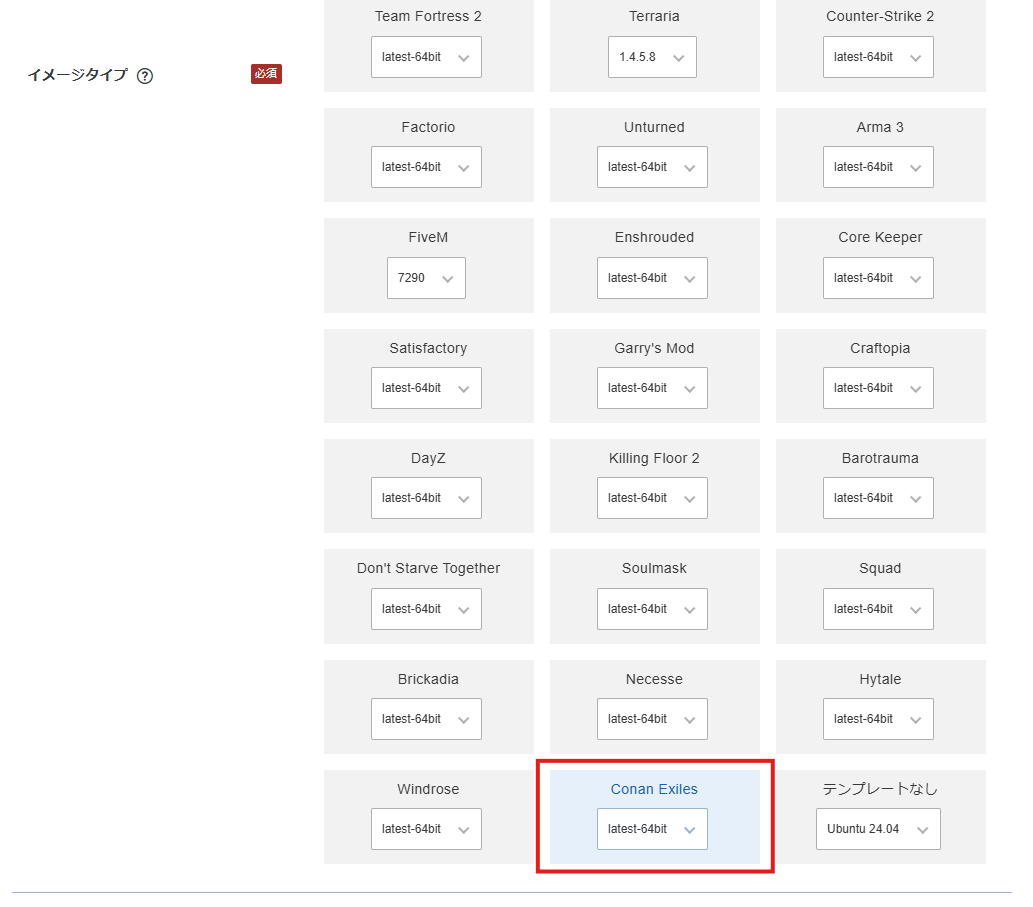Screen dimensions: 1033x907
Task: Open the Core Keeper version dropdown
Action: point(878,278)
